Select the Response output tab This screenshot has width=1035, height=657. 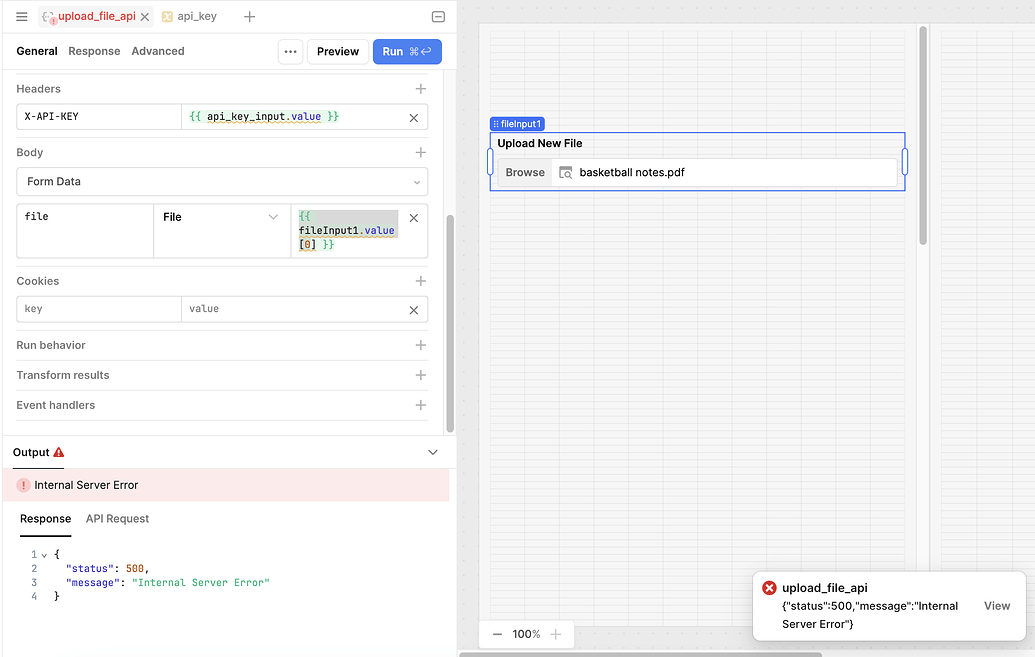tap(46, 519)
